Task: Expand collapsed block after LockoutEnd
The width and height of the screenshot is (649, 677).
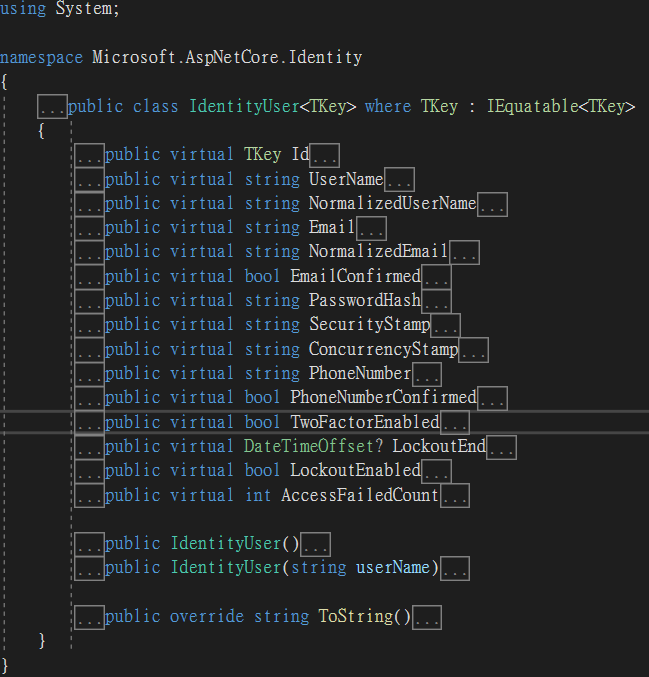Action: click(501, 447)
